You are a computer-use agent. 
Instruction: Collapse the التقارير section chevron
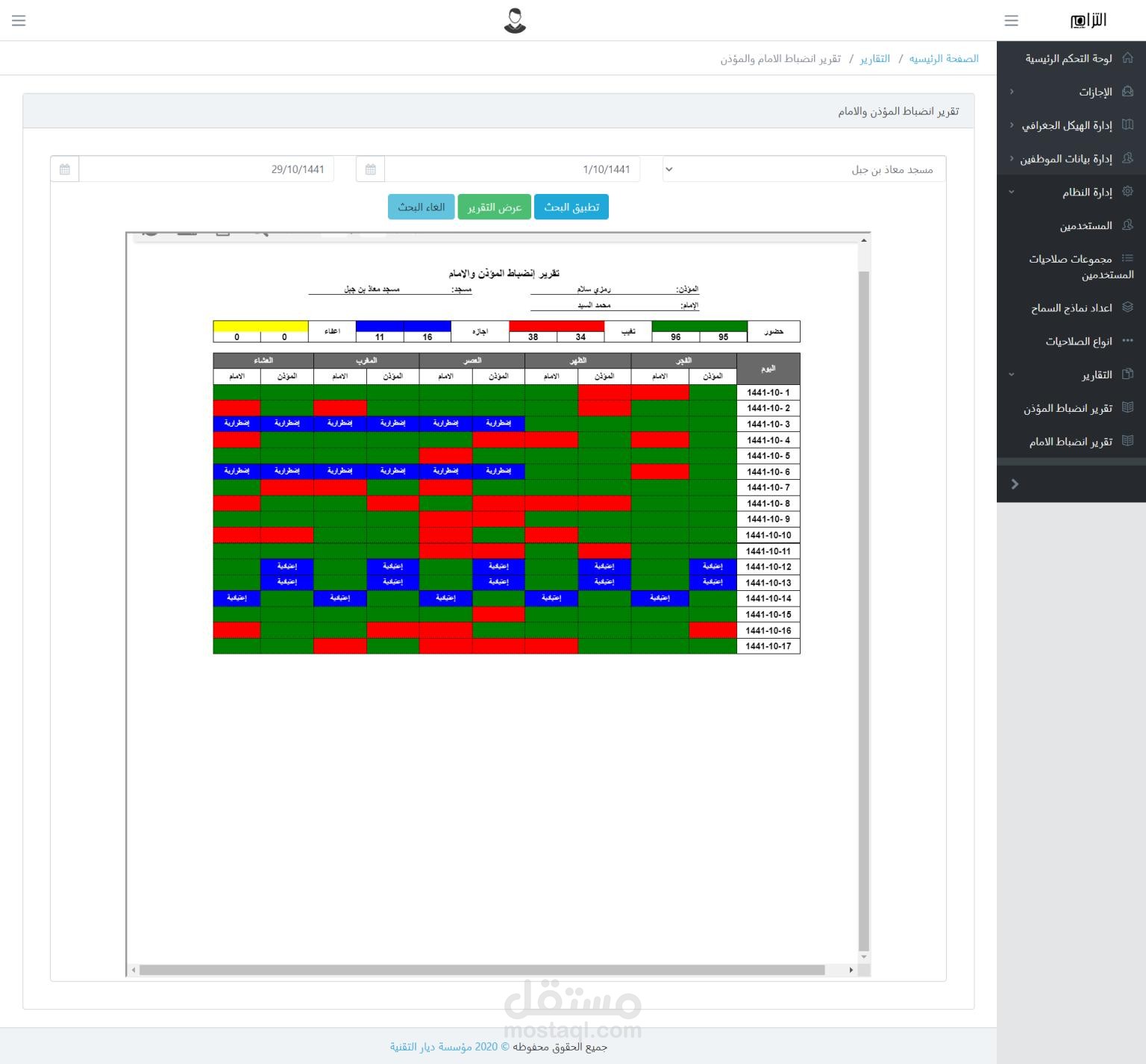[x=1012, y=375]
